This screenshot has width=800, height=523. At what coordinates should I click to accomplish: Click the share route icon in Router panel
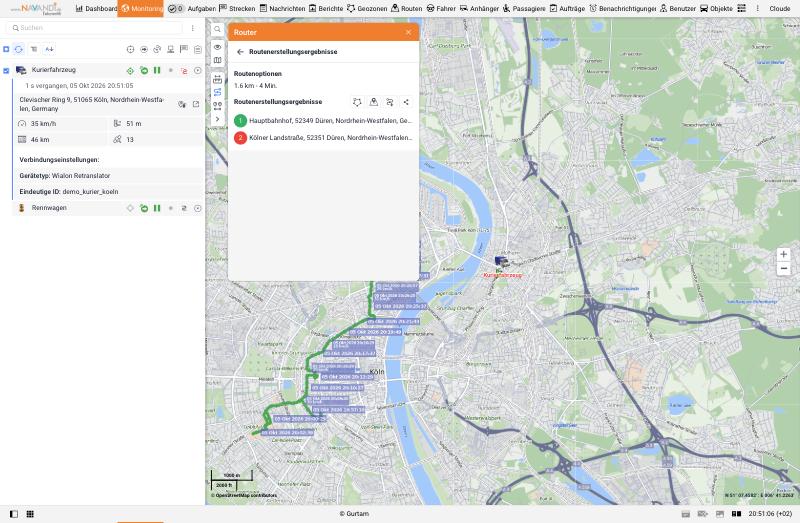coord(406,102)
